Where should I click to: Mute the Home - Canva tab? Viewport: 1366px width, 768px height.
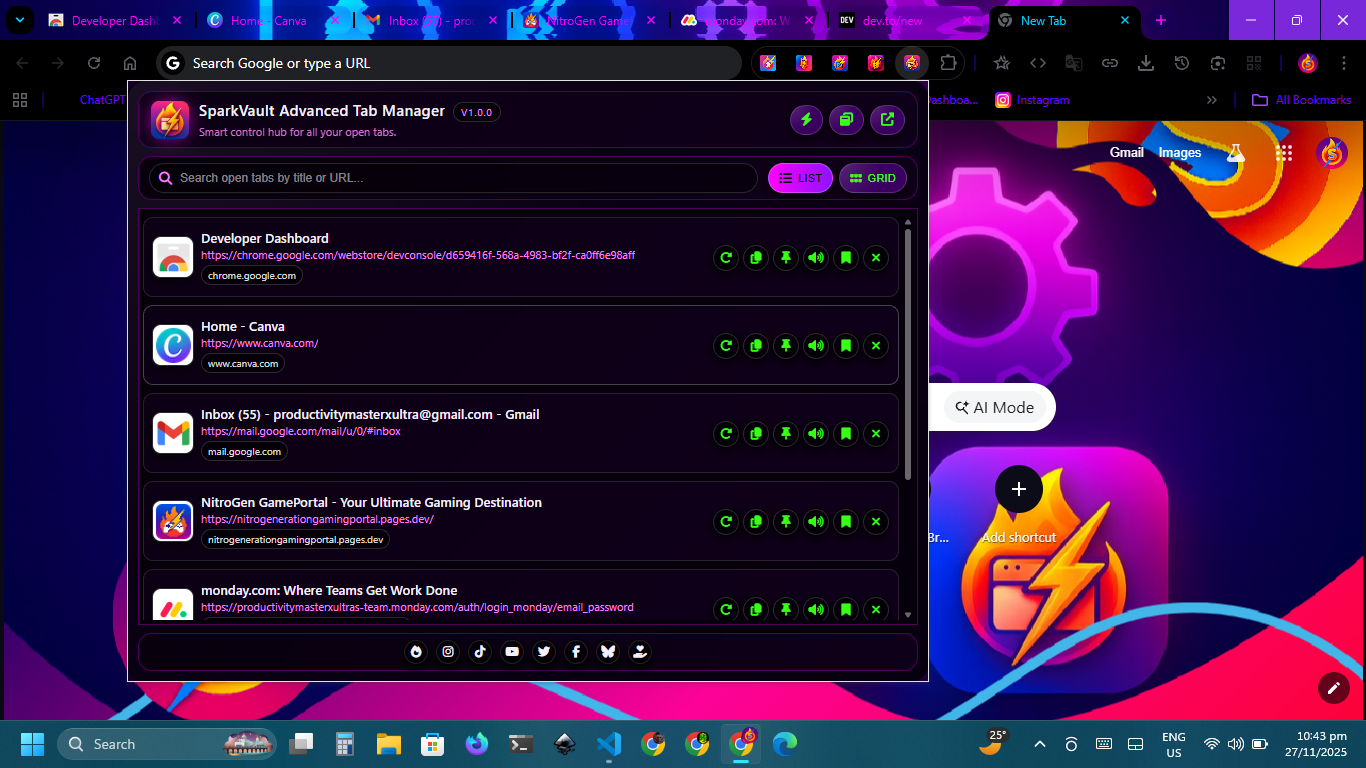tap(816, 346)
